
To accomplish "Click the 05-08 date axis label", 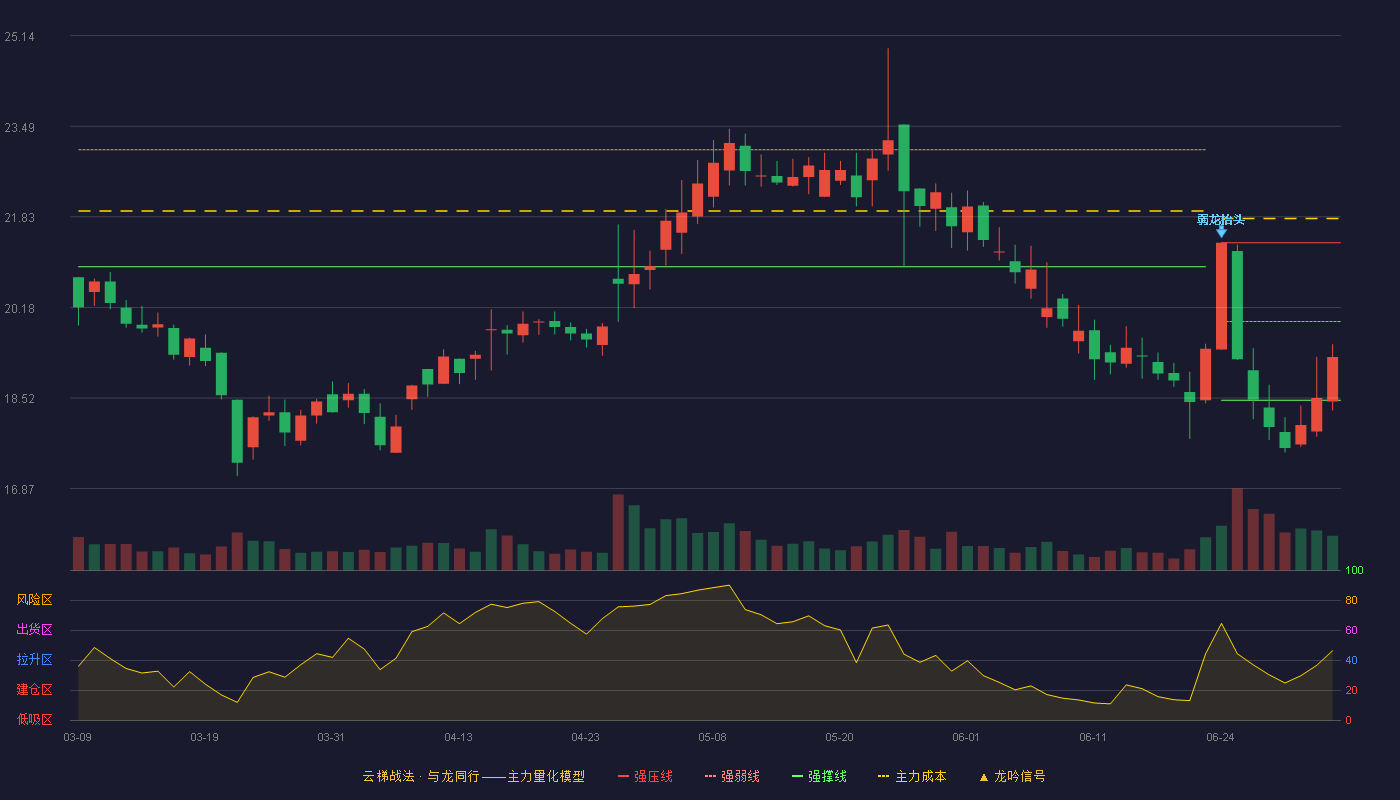I will (x=712, y=737).
